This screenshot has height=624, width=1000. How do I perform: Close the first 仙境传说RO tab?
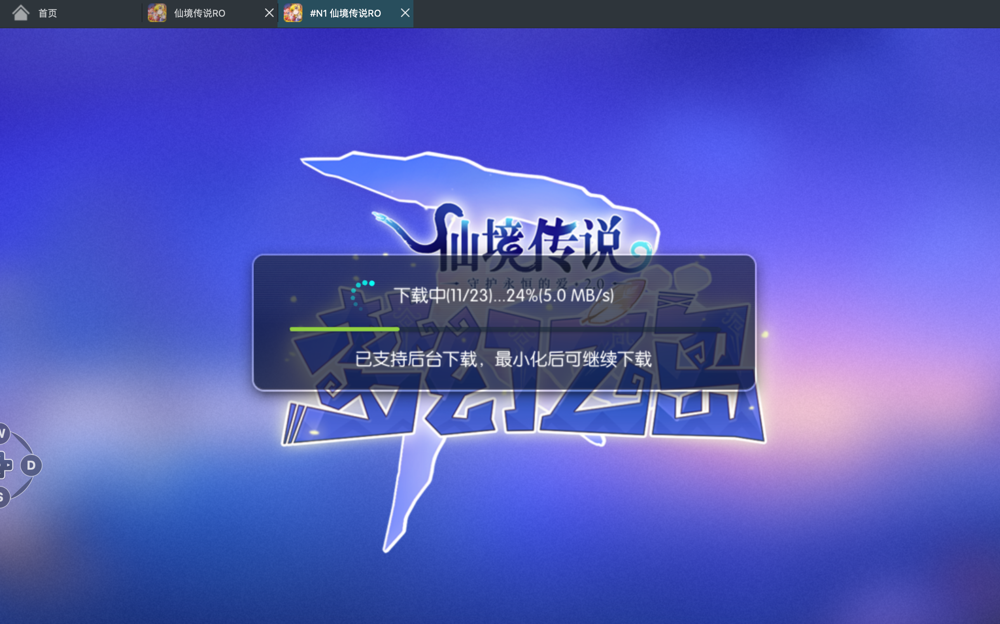coord(269,13)
